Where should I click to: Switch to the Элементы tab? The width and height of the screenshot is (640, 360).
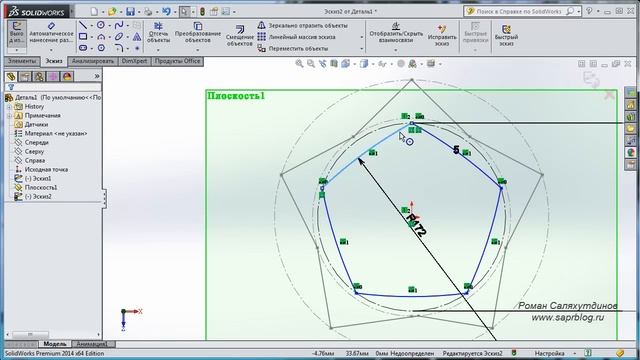pos(22,61)
